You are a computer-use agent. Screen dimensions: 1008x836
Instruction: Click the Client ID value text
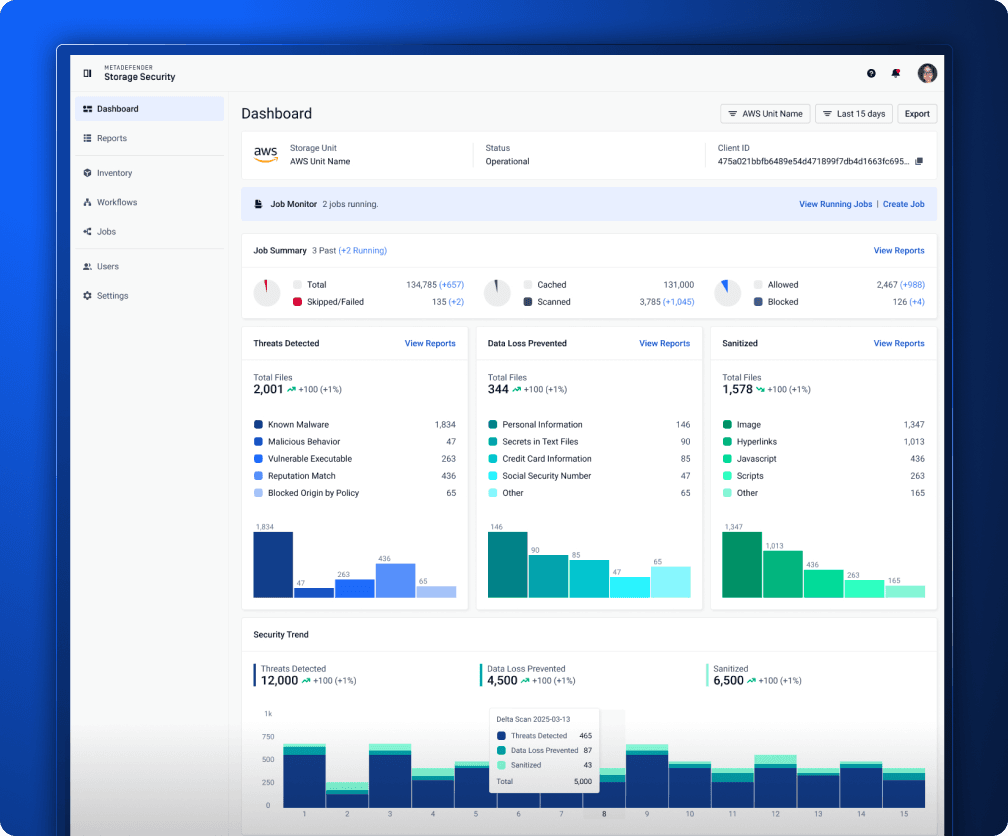813,161
